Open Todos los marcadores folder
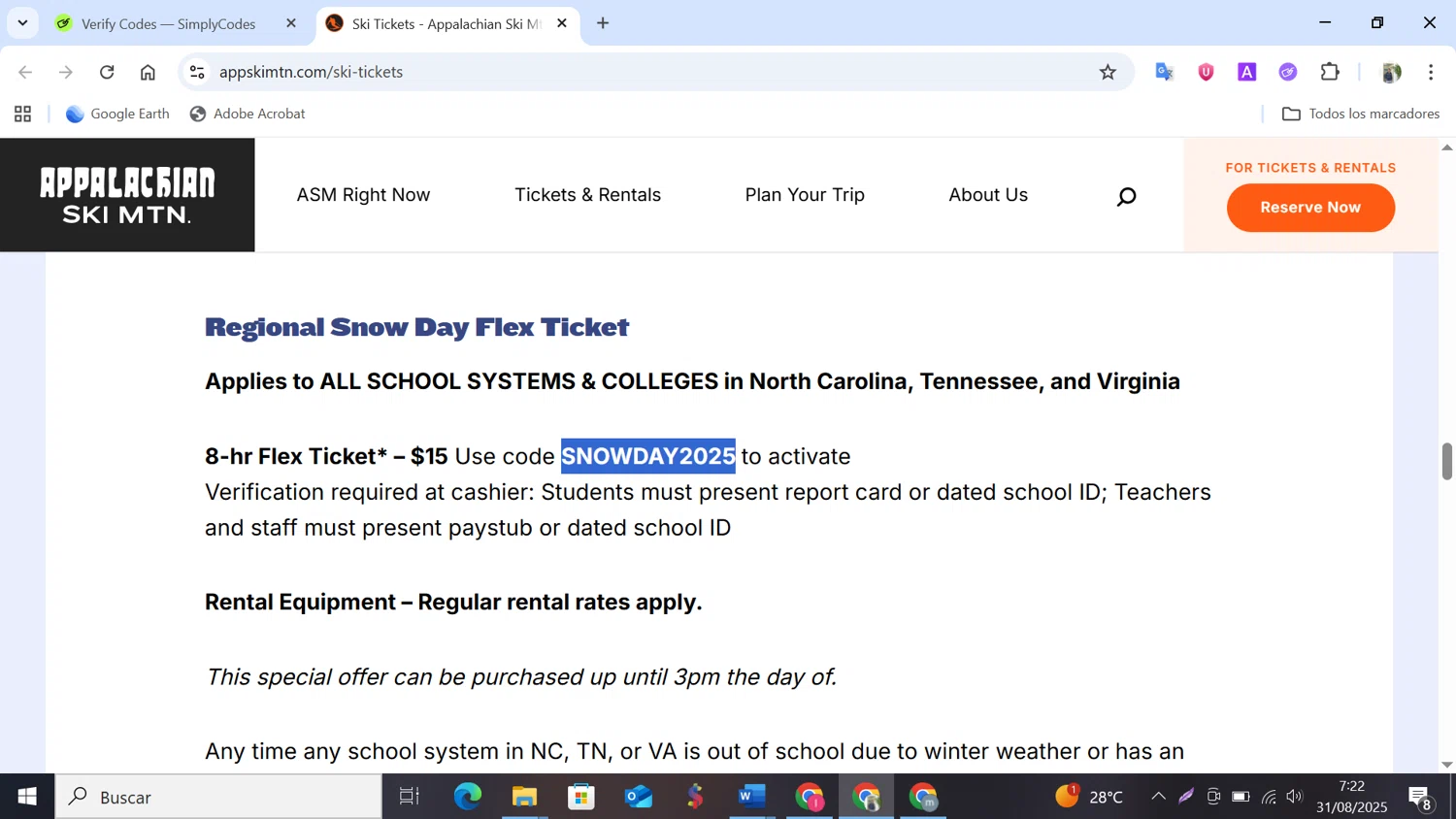This screenshot has width=1456, height=819. (1360, 114)
